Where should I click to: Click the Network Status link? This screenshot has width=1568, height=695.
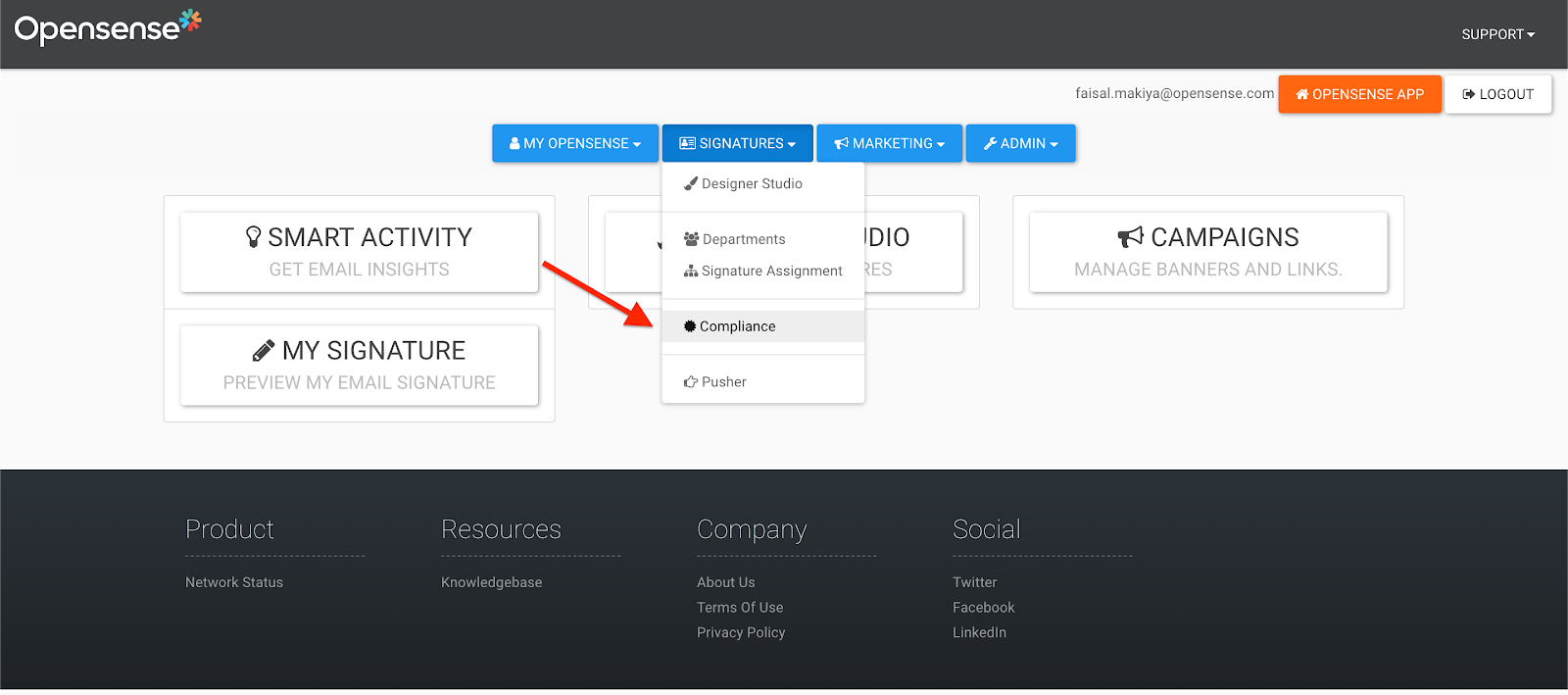click(234, 582)
